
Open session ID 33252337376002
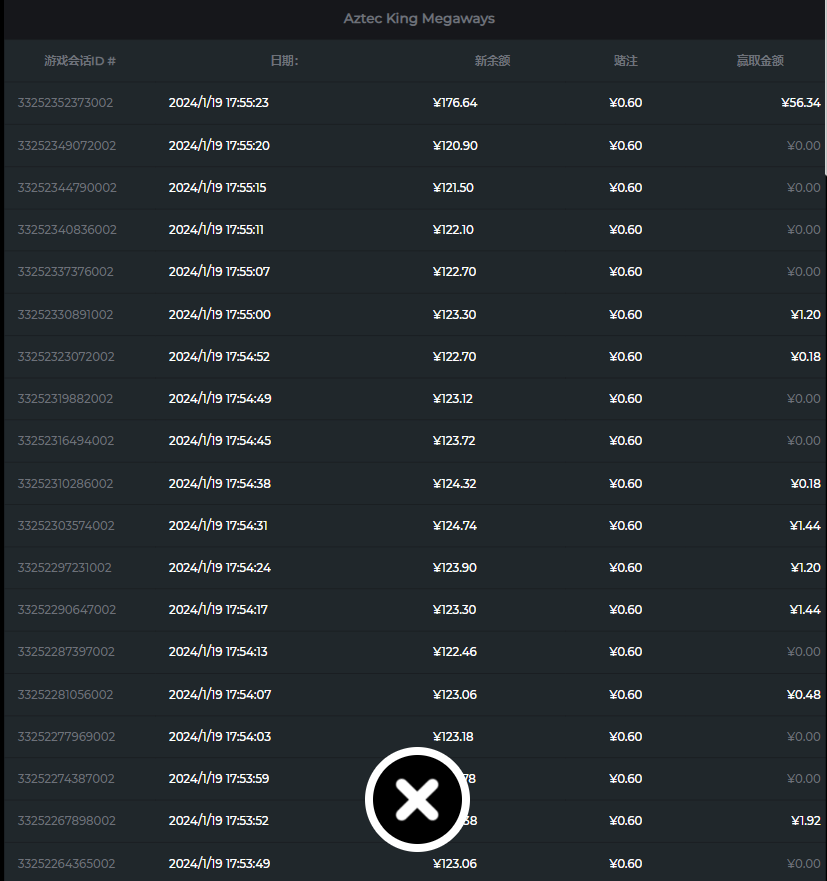66,272
